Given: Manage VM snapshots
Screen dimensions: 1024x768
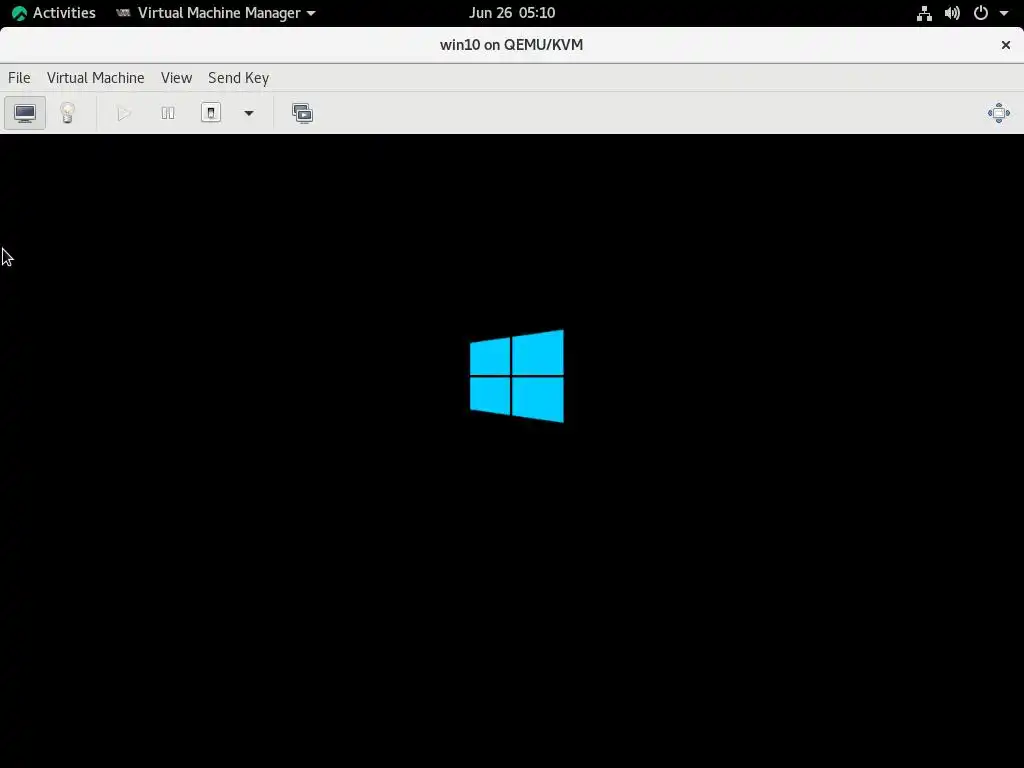Looking at the screenshot, I should [302, 113].
